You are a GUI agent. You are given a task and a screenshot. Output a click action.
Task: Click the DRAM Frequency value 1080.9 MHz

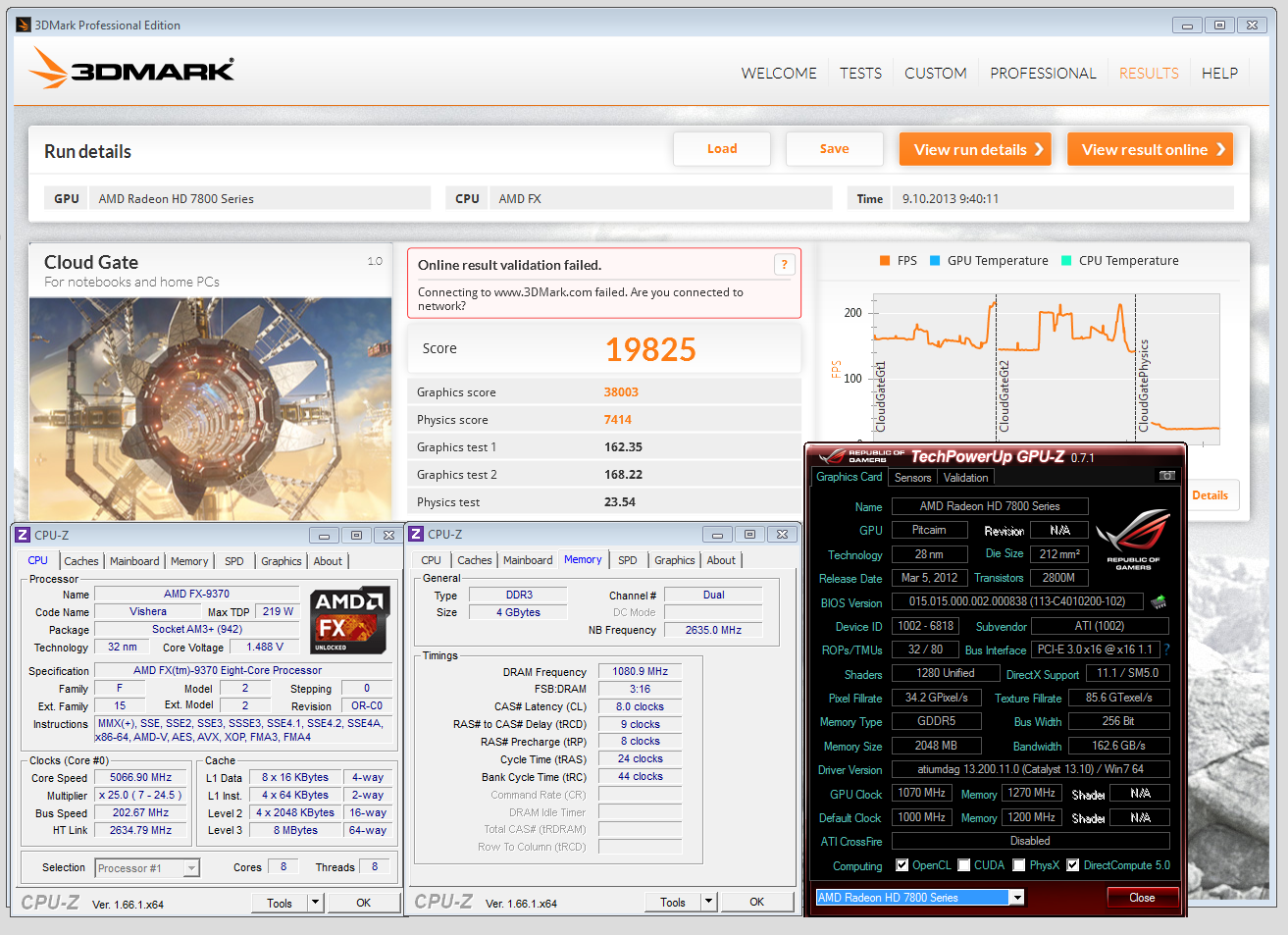[x=640, y=671]
